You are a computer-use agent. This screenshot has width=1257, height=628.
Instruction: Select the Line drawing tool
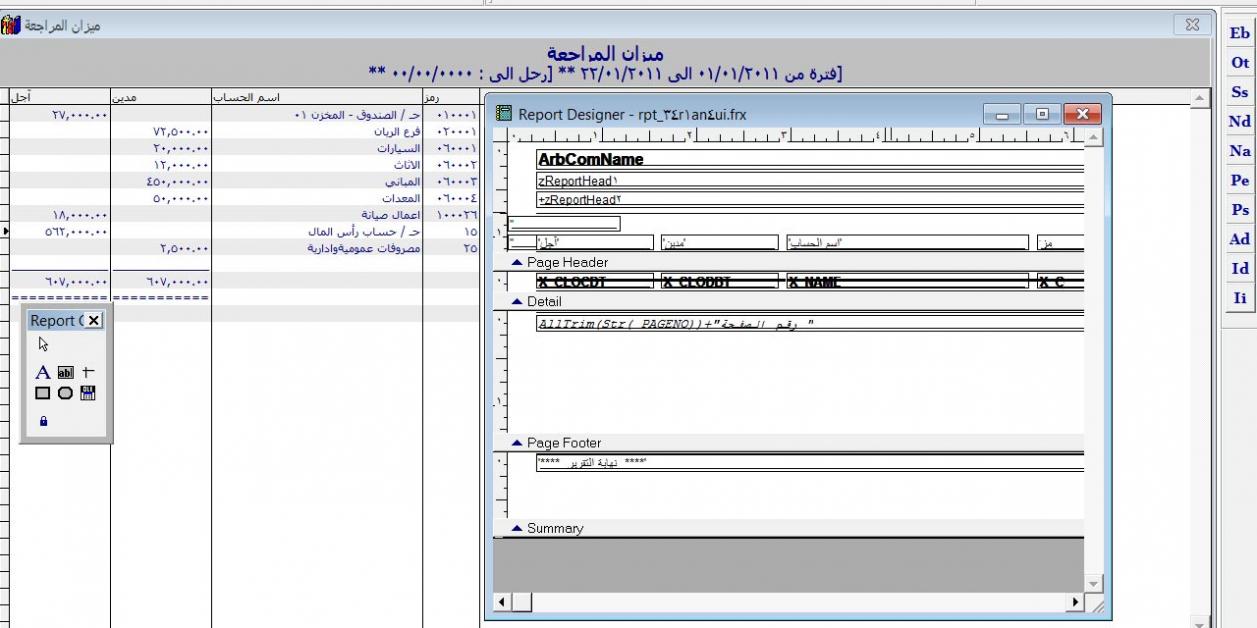(x=90, y=373)
